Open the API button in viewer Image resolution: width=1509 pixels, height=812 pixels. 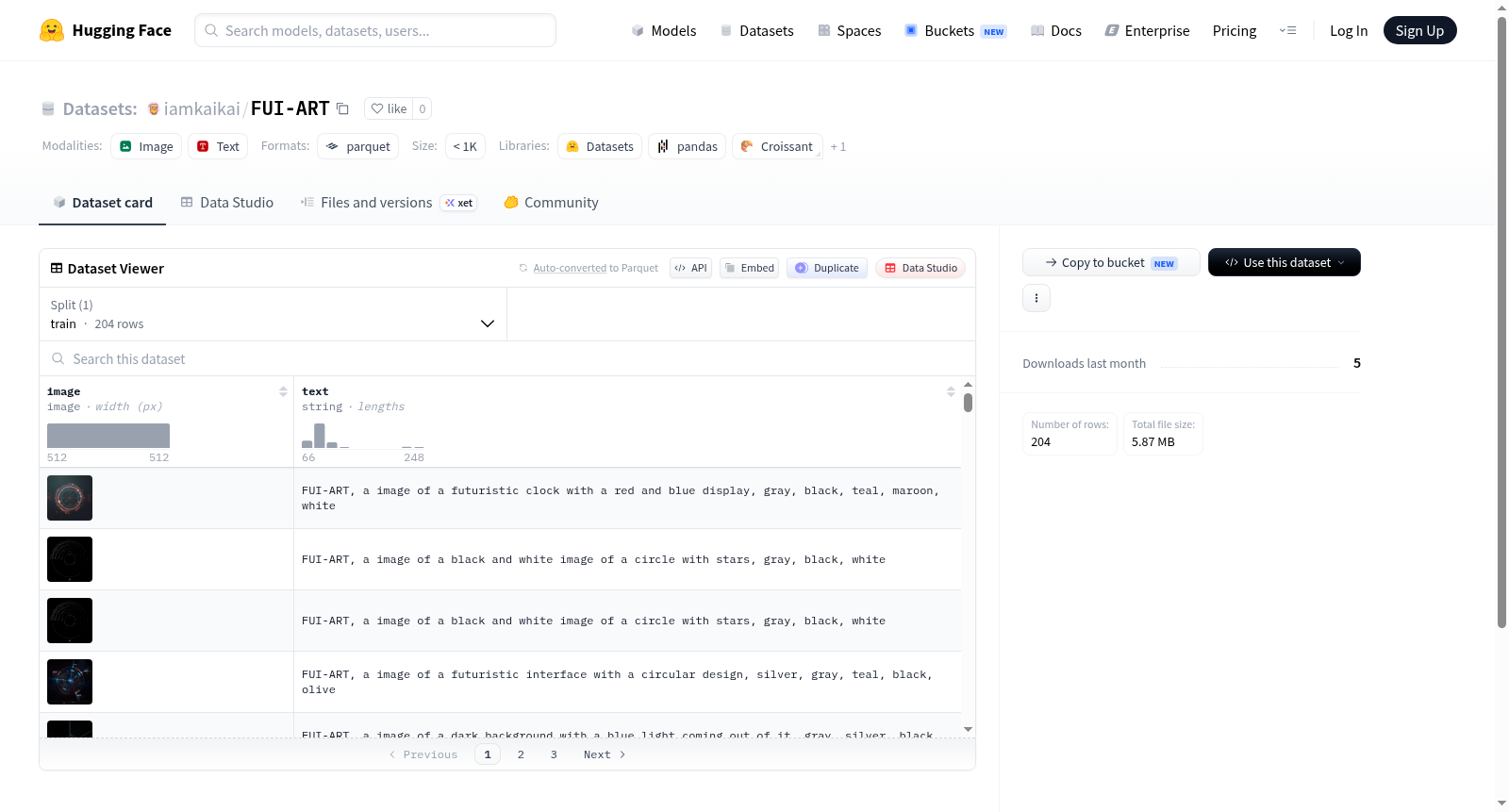tap(690, 268)
